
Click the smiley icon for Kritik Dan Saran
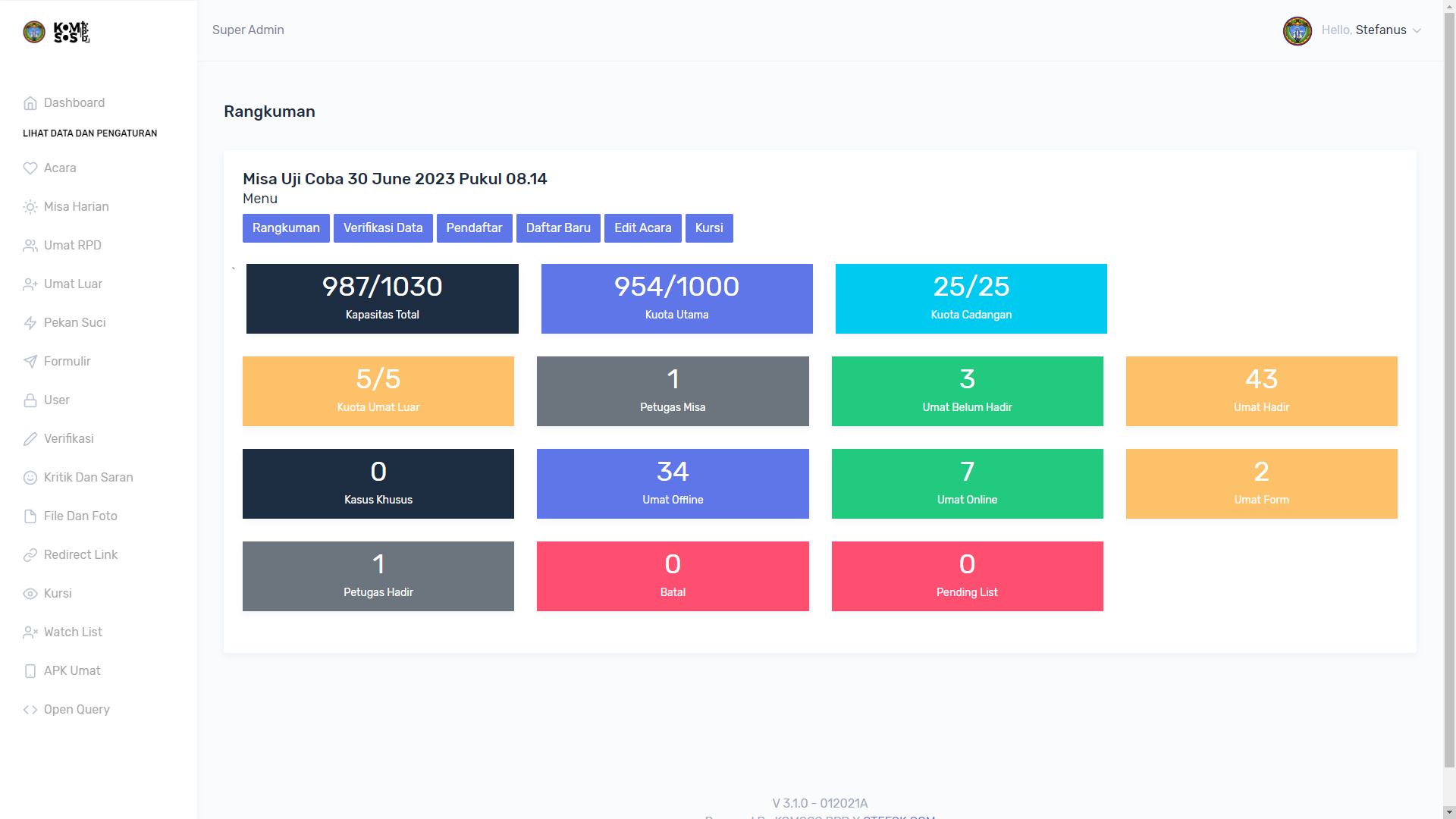(30, 478)
